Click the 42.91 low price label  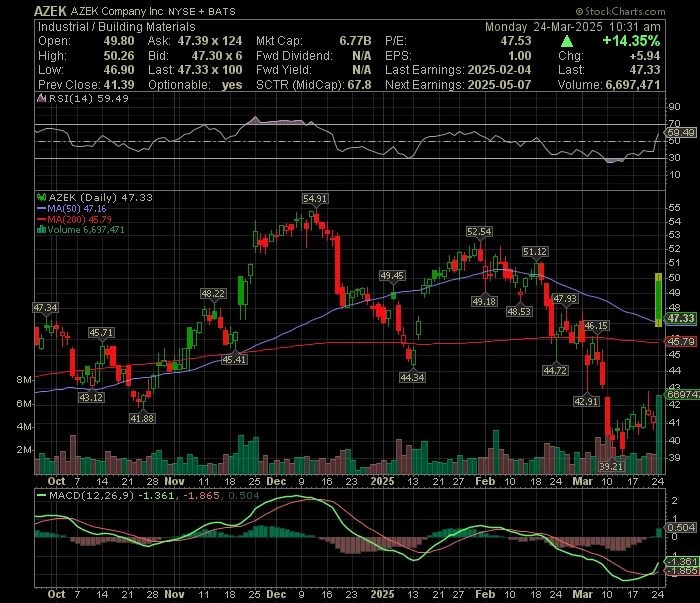(x=586, y=402)
